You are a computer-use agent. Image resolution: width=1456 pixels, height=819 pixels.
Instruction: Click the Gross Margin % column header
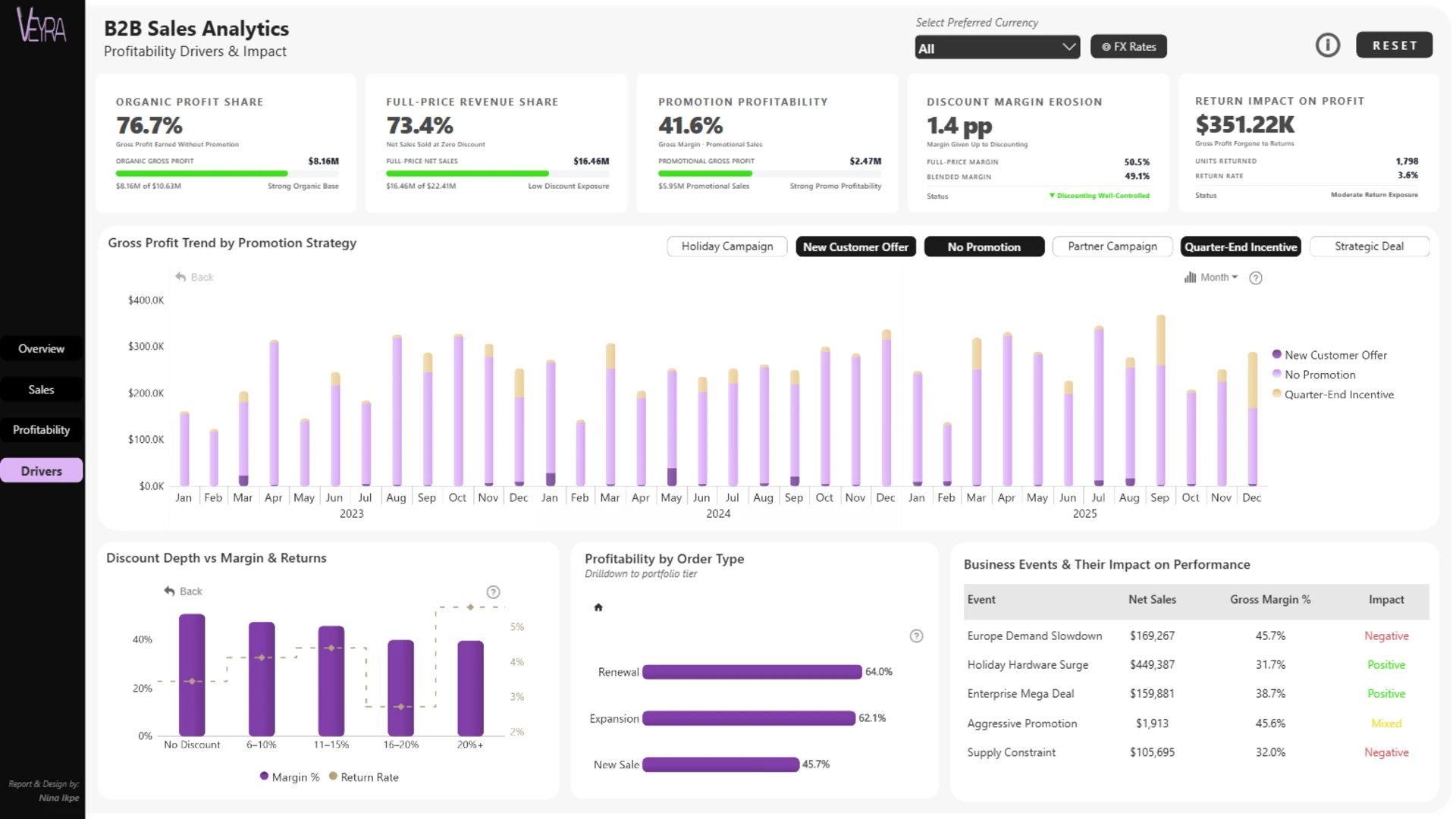tap(1270, 600)
